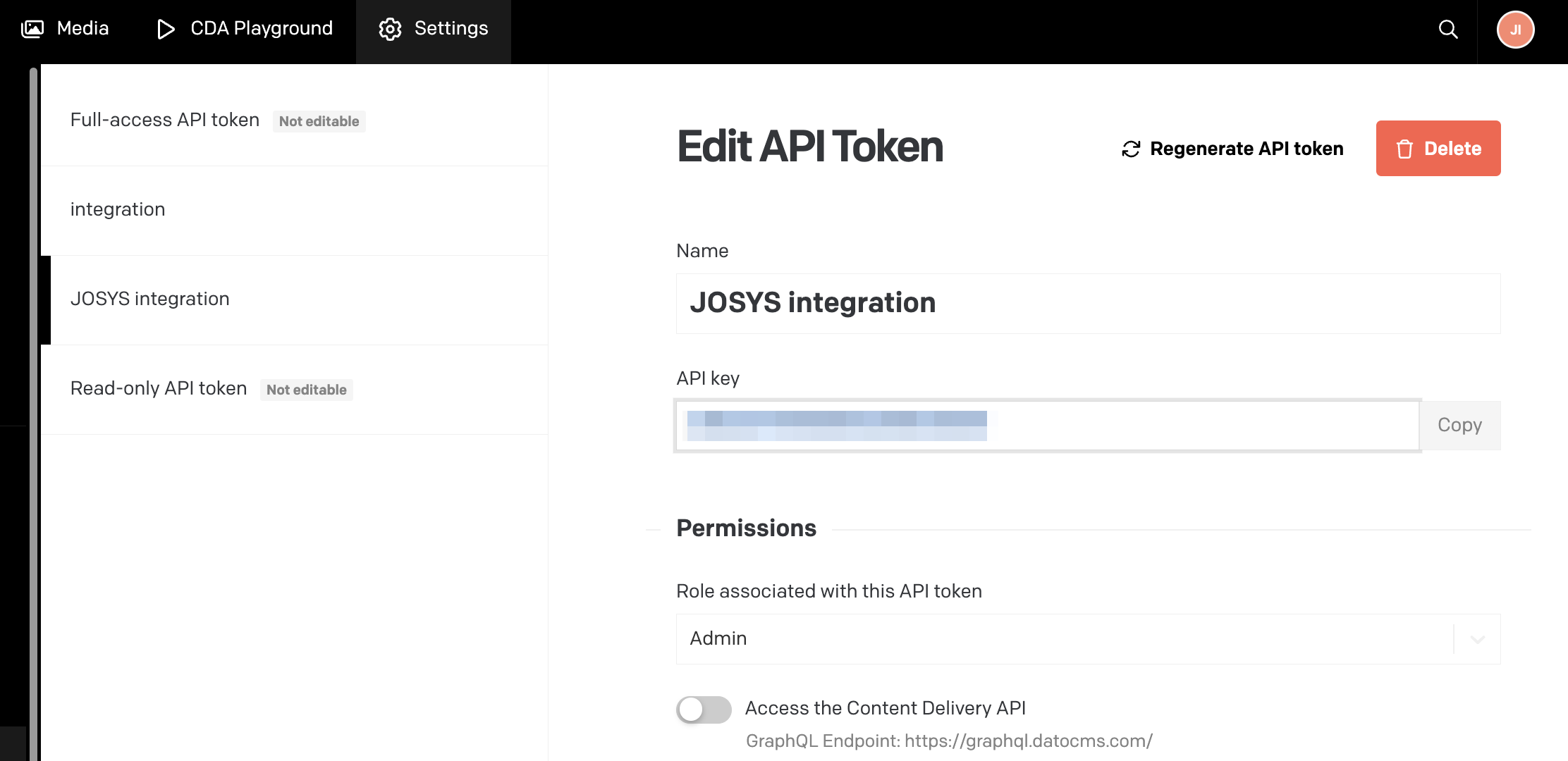
Task: Expand the Admin role dropdown chevron
Action: [x=1477, y=639]
